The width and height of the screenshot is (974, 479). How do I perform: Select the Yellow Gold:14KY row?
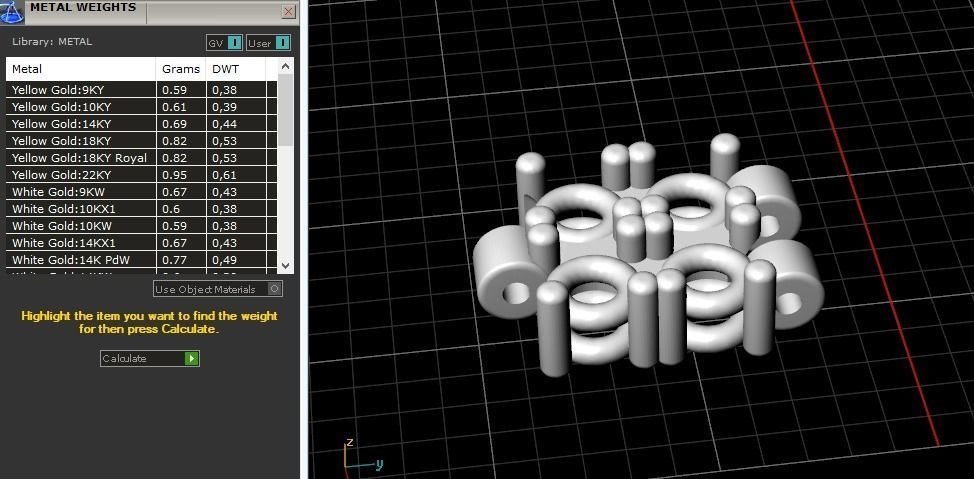pos(142,124)
